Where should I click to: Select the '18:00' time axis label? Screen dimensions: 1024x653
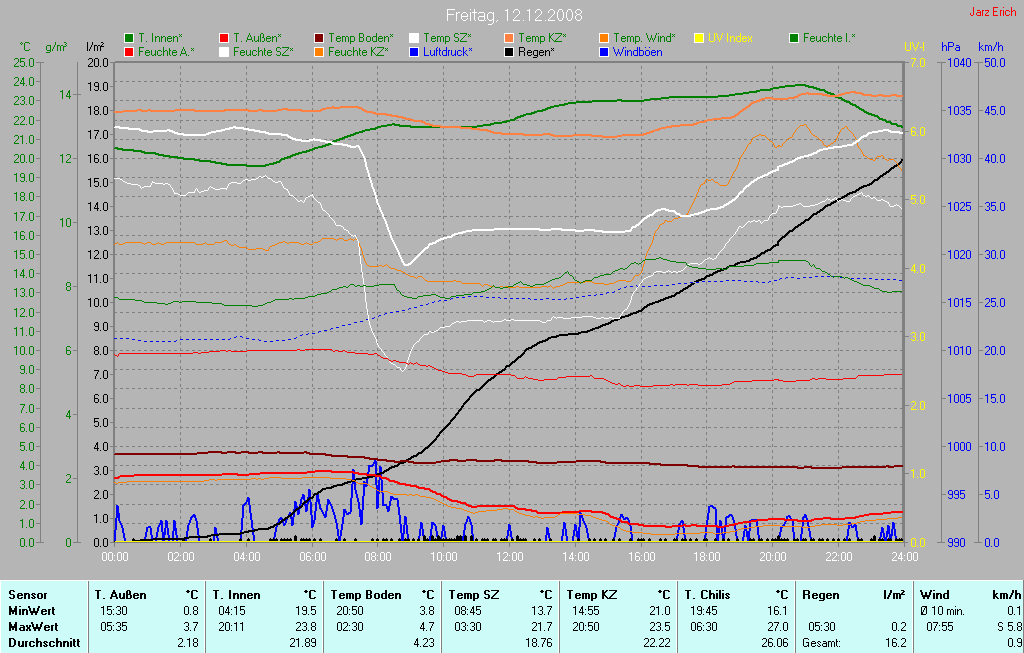click(707, 557)
